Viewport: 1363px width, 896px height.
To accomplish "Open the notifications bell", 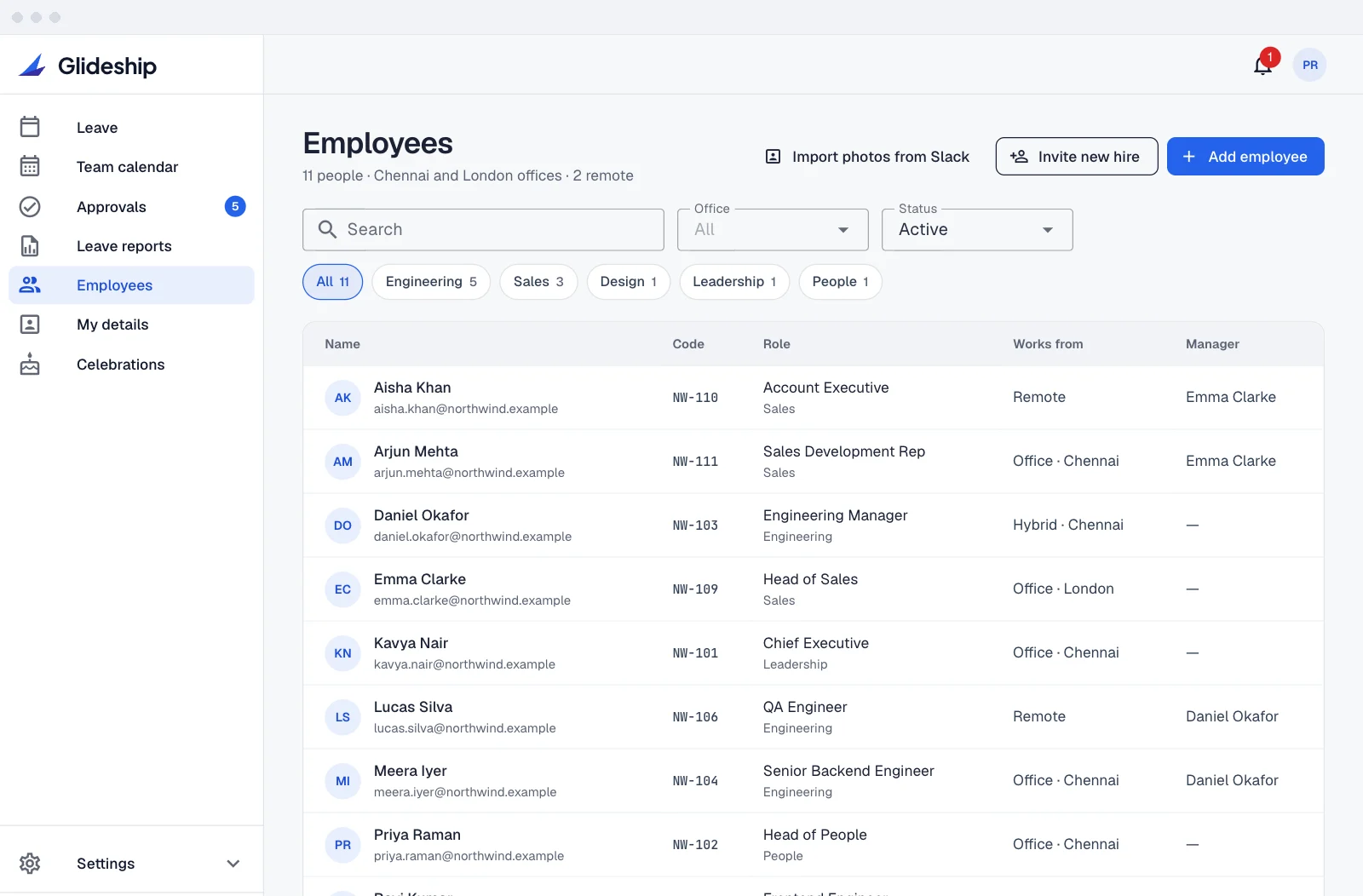I will point(1262,65).
